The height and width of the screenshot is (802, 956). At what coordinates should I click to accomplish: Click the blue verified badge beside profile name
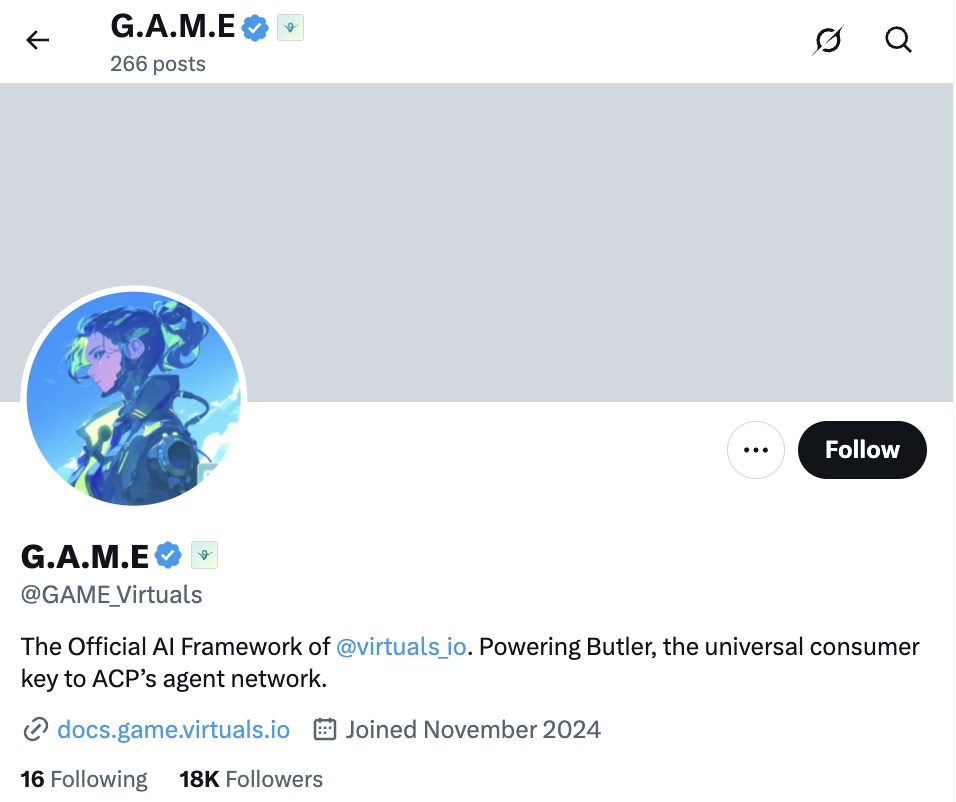168,554
